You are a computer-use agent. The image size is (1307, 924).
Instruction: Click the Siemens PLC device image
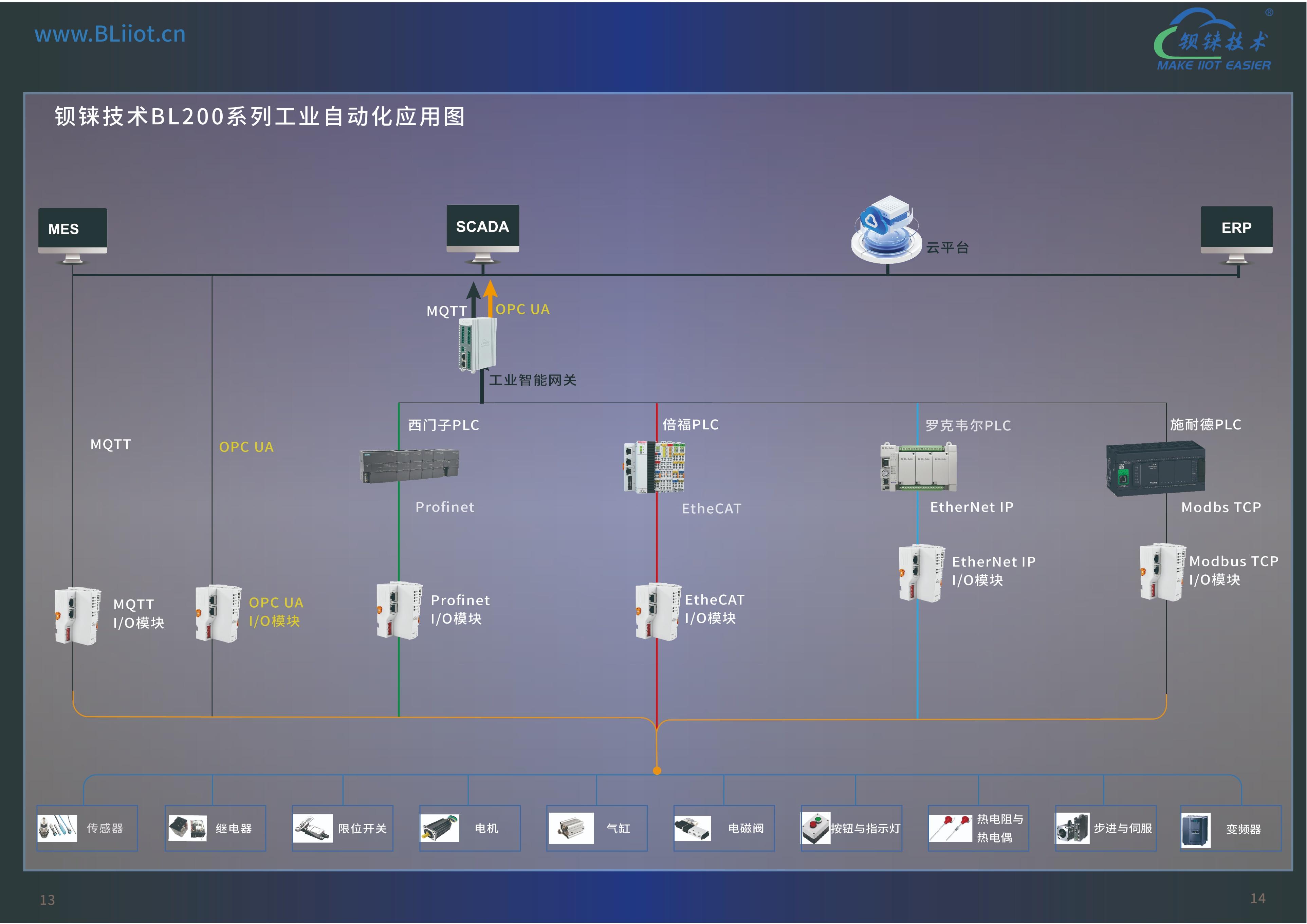tap(409, 466)
